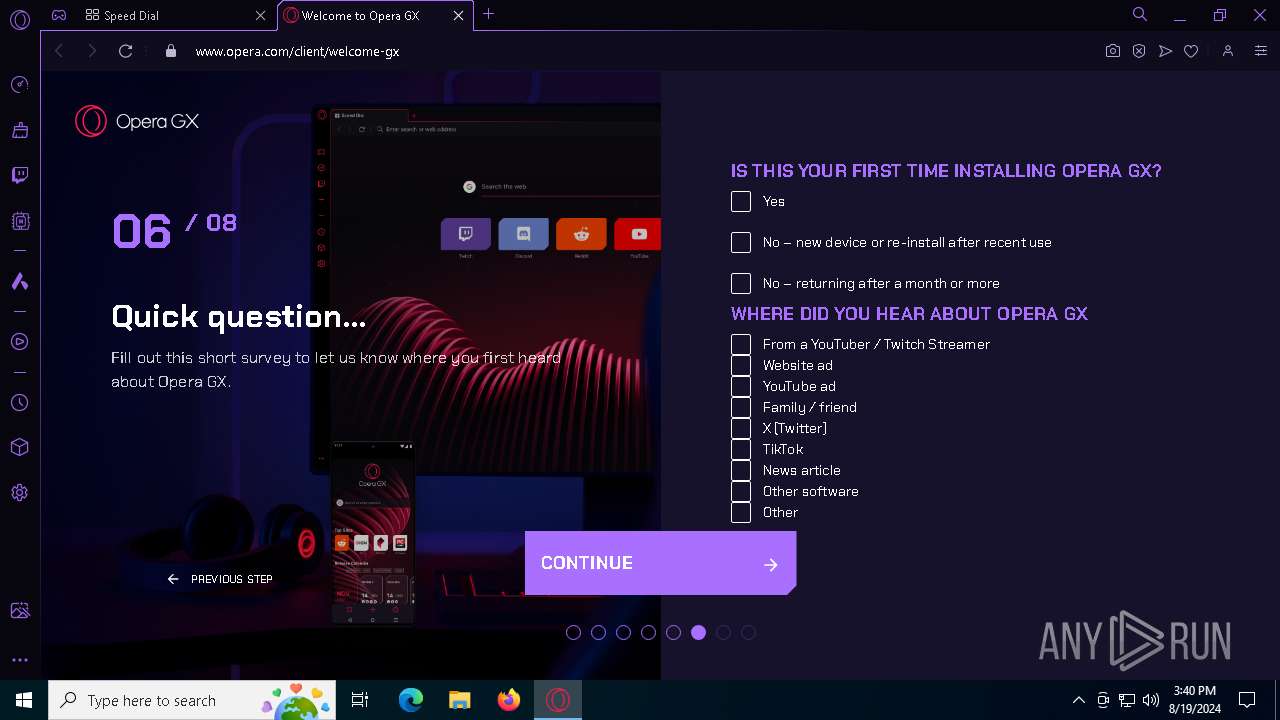
Task: Go forward with the browser forward arrow
Action: pyautogui.click(x=92, y=51)
